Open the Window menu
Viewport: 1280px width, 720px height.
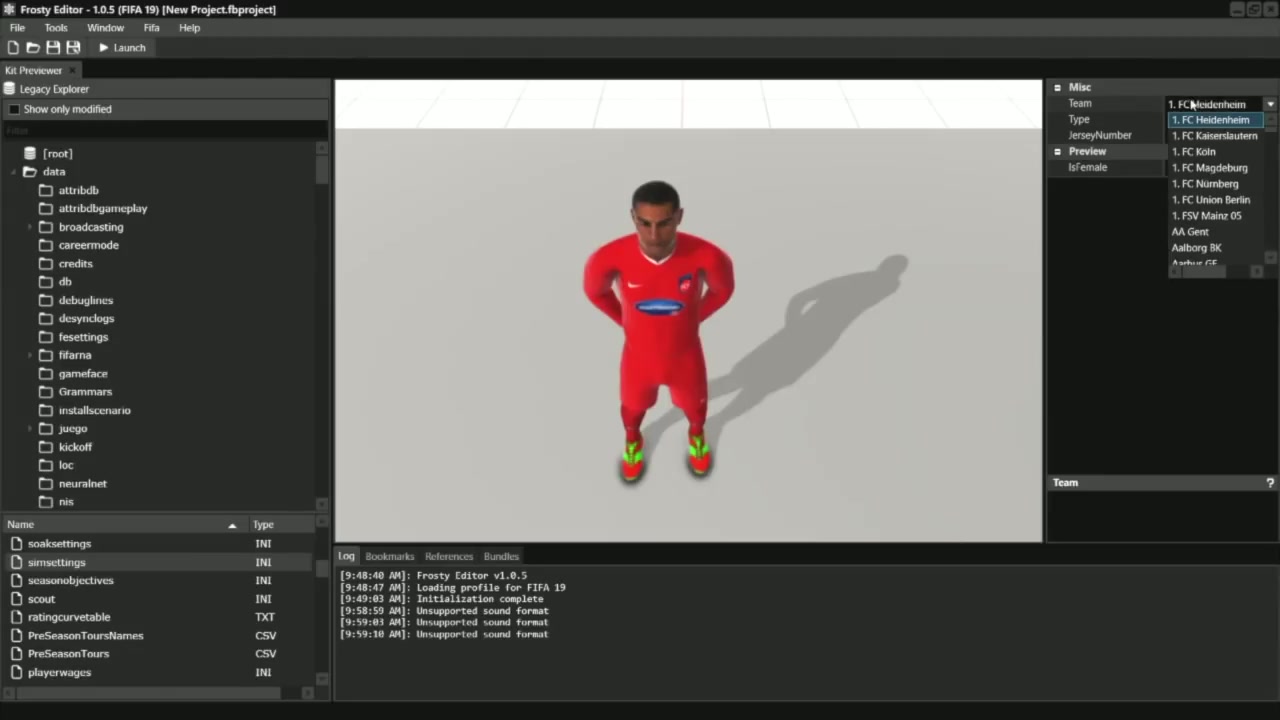(105, 28)
